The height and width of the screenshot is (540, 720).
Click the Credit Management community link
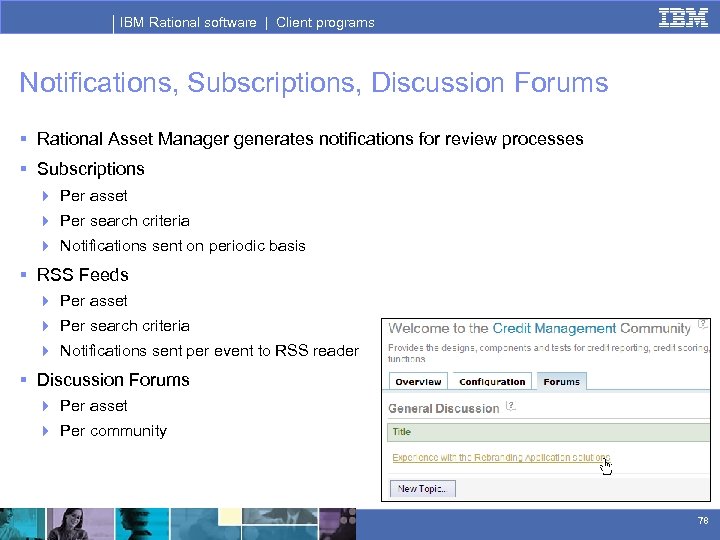[554, 328]
